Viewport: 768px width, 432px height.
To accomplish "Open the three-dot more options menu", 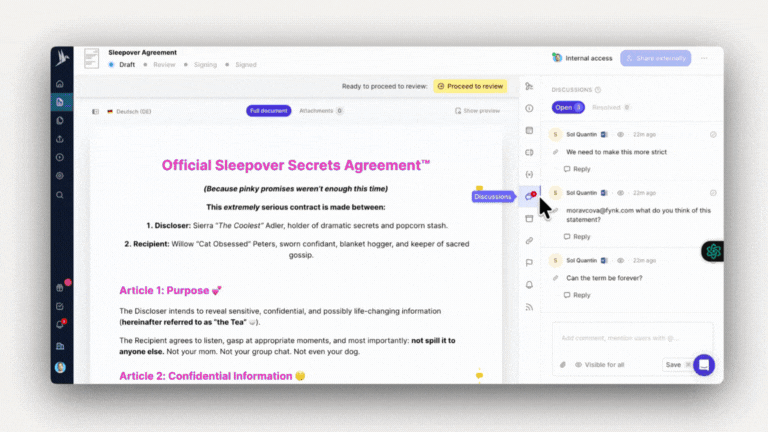I will tap(705, 58).
